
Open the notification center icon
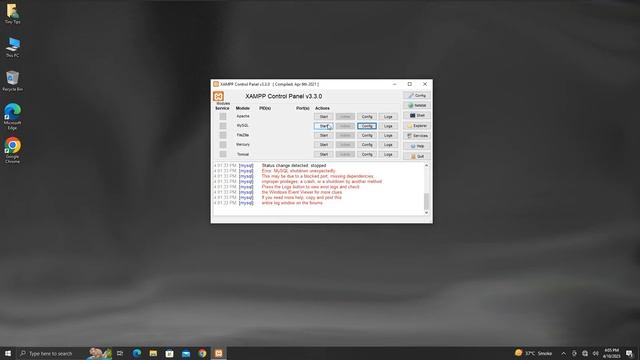[629, 353]
